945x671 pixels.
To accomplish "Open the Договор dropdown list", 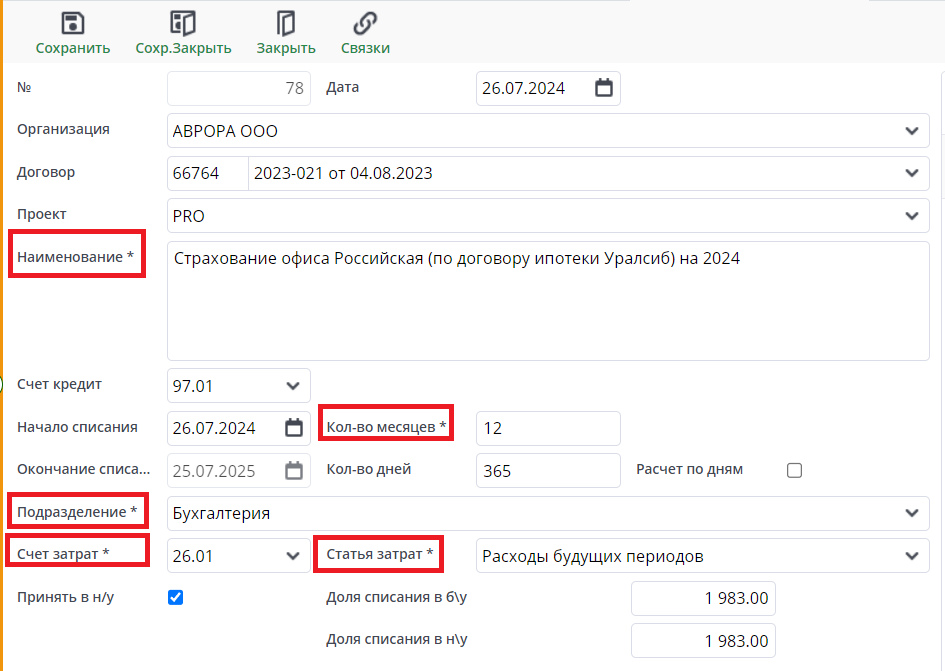I will [911, 173].
